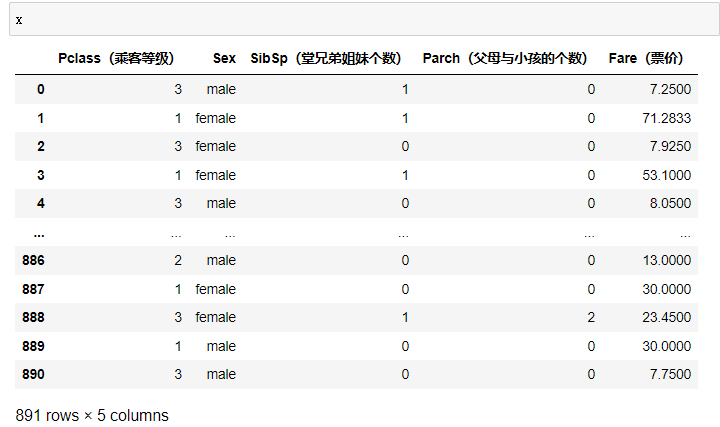The image size is (720, 427).
Task: Click the Fare (票价) column header
Action: pyautogui.click(x=649, y=59)
